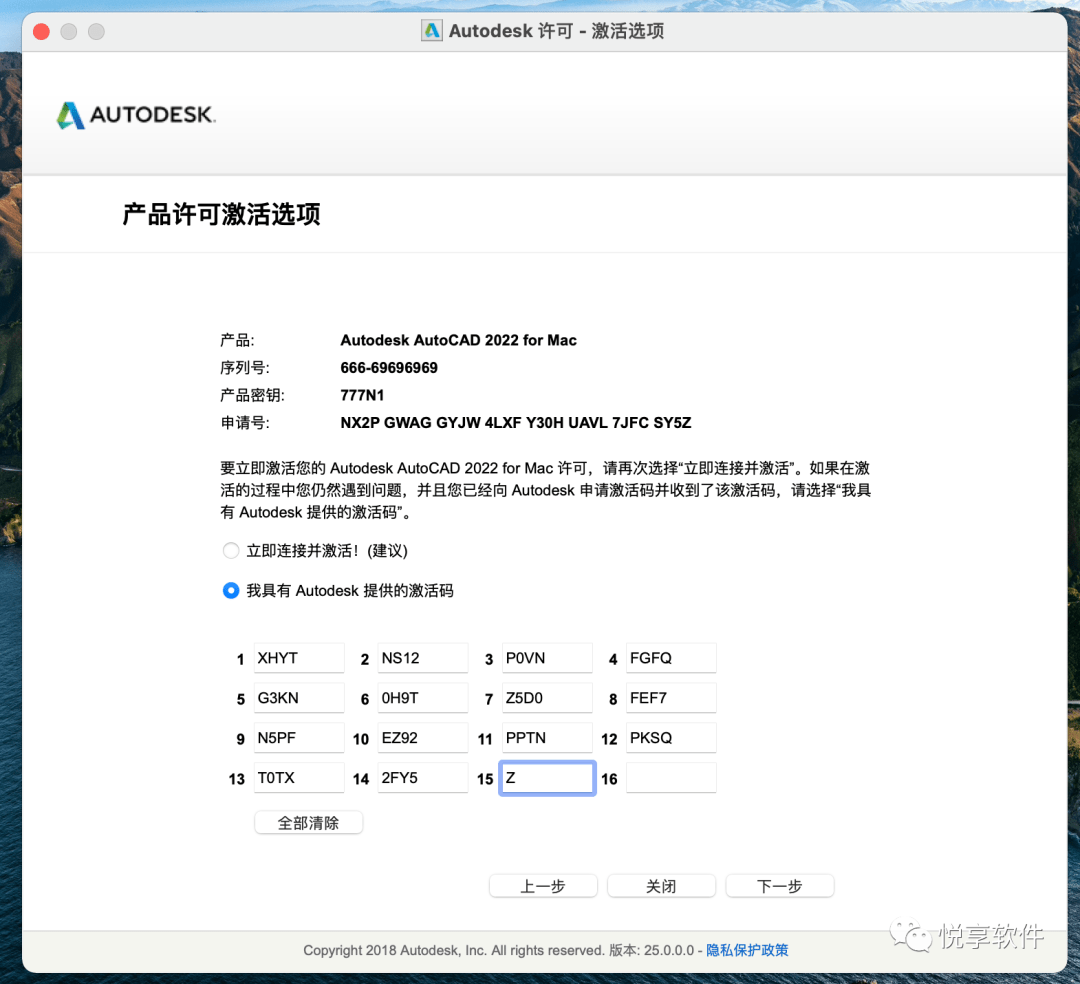Click activation code field 4 containing FGFQ
The image size is (1080, 984).
pos(671,658)
